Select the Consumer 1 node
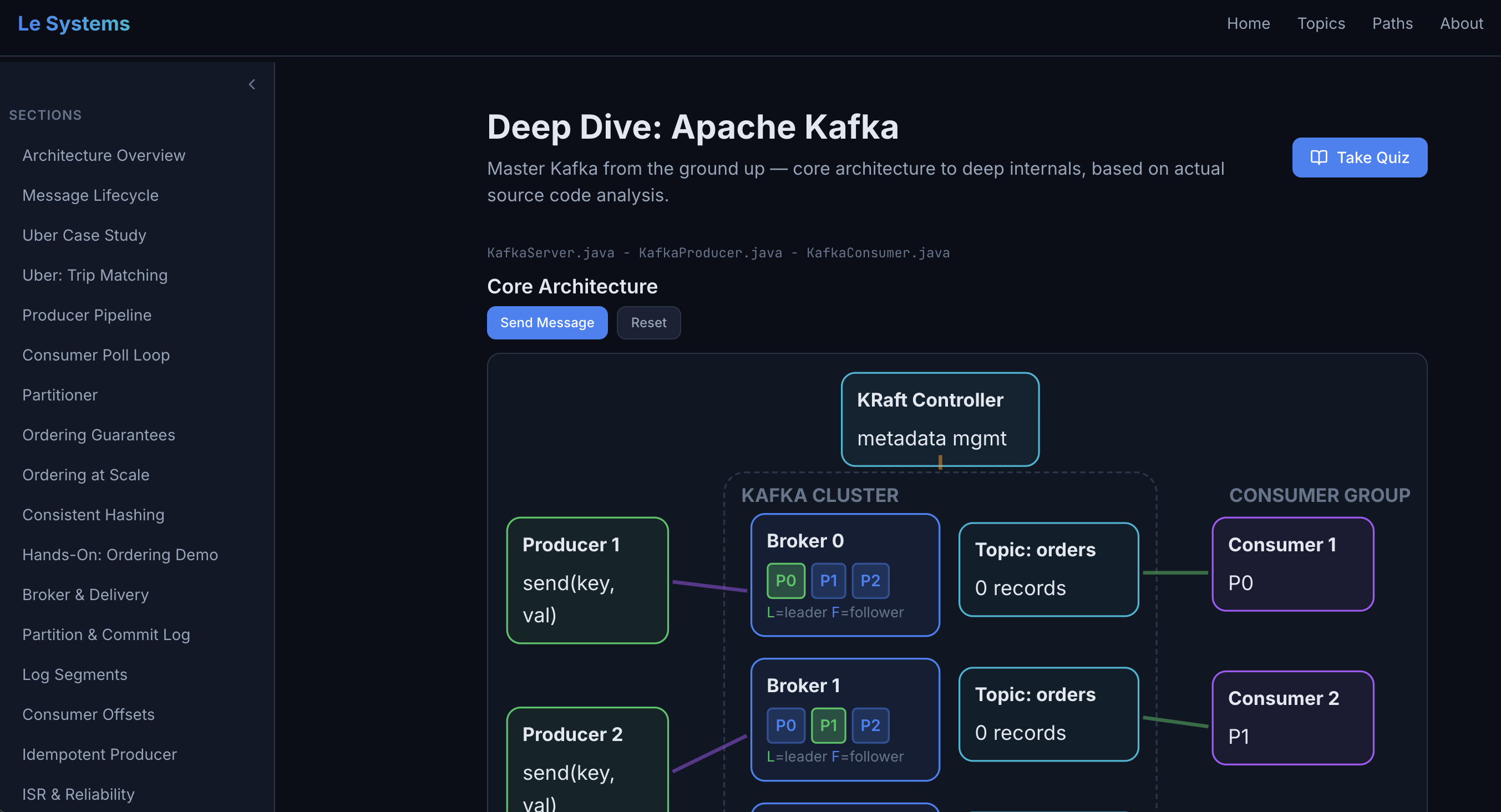Screen dimensions: 1501x812 1292,564
